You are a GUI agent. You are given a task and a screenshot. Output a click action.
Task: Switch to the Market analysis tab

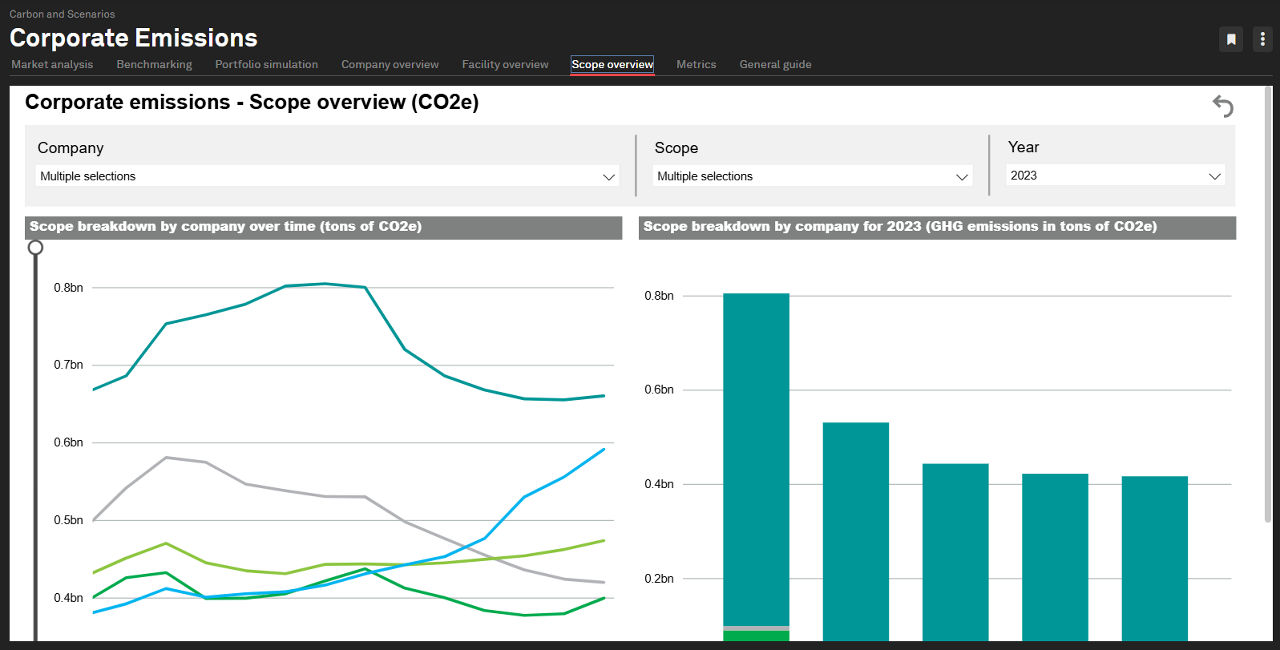coord(52,64)
